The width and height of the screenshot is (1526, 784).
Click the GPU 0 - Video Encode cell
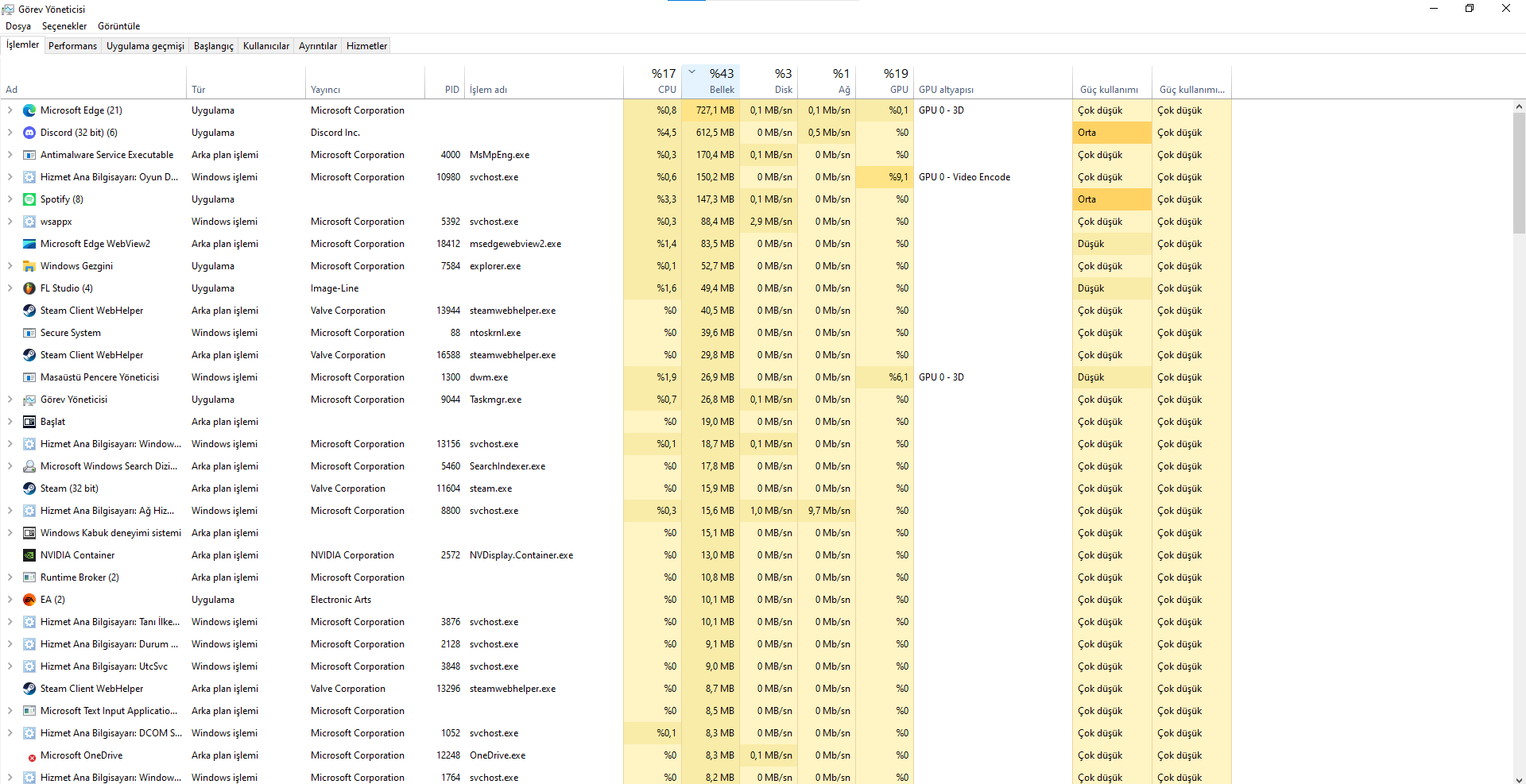tap(964, 177)
